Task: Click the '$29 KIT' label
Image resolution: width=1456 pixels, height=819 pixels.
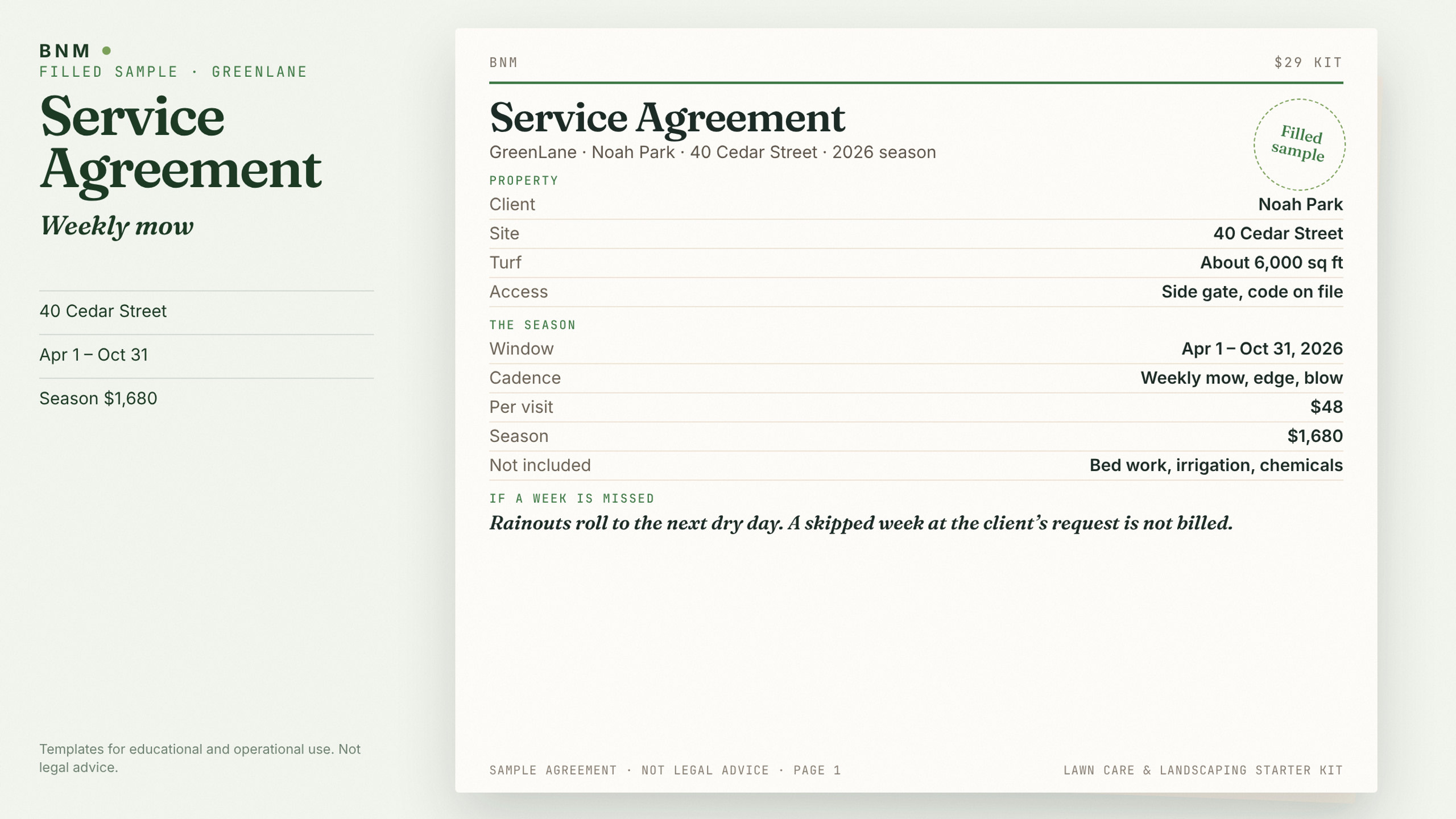Action: tap(1308, 63)
